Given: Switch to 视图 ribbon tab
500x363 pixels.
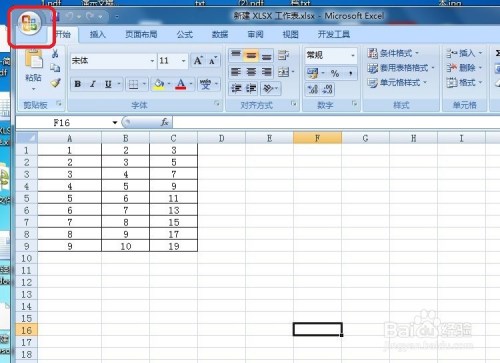Looking at the screenshot, I should [x=290, y=34].
